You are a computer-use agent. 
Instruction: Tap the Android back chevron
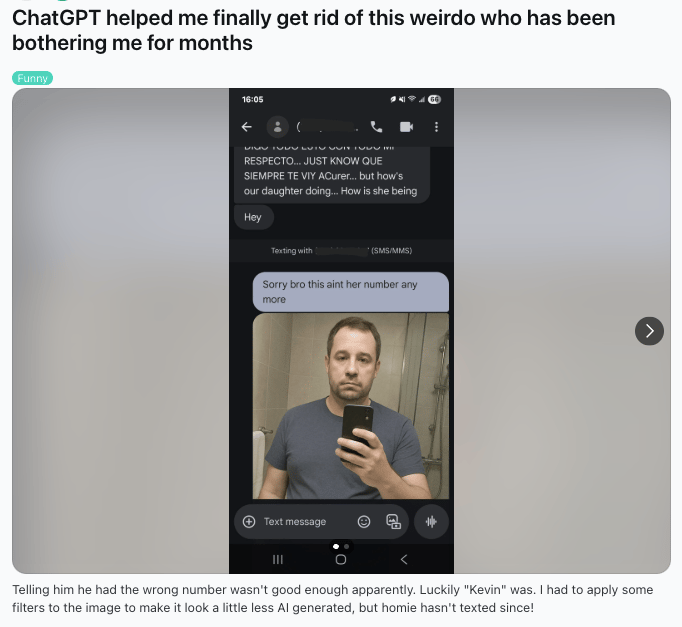point(404,560)
